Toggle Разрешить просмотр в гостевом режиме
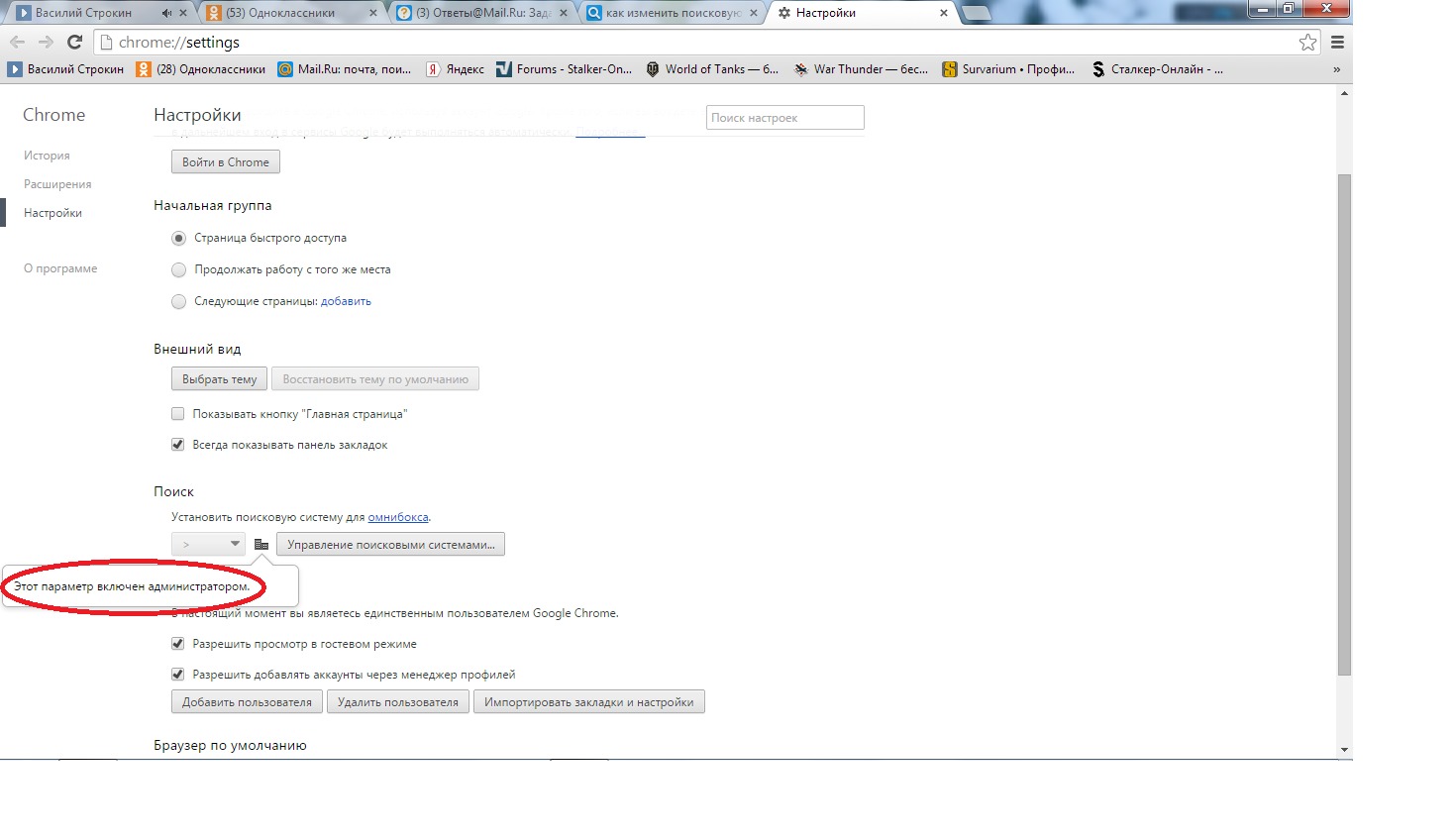Screen dimensions: 1456x840 tap(178, 644)
